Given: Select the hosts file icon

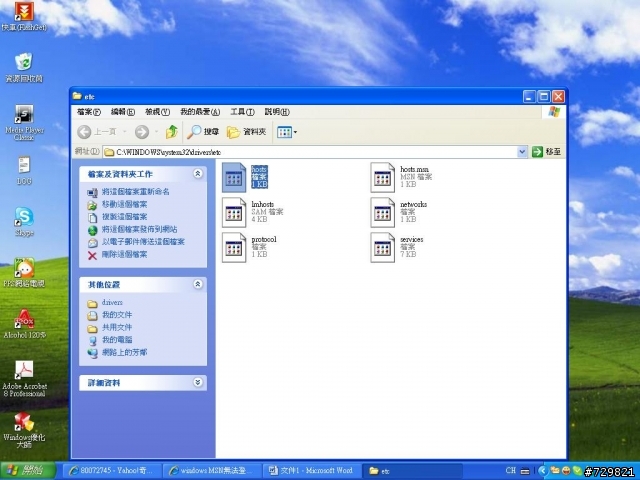Looking at the screenshot, I should click(x=234, y=177).
